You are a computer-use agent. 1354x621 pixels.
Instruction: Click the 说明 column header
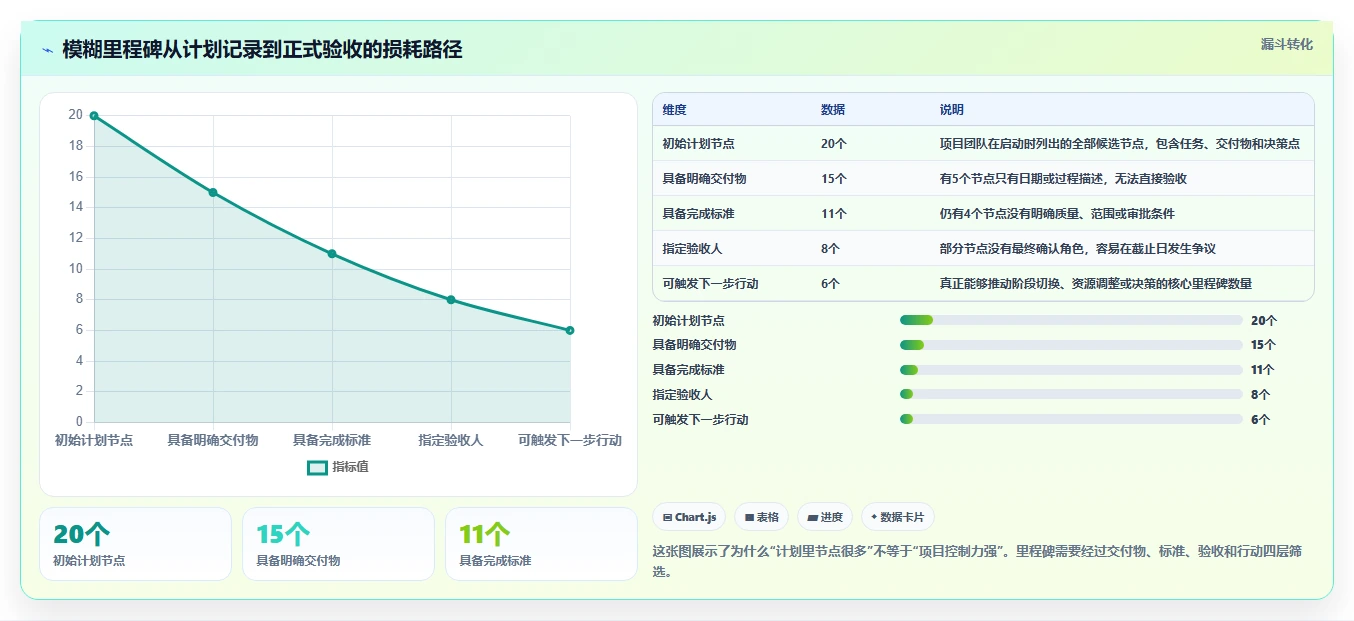point(951,110)
